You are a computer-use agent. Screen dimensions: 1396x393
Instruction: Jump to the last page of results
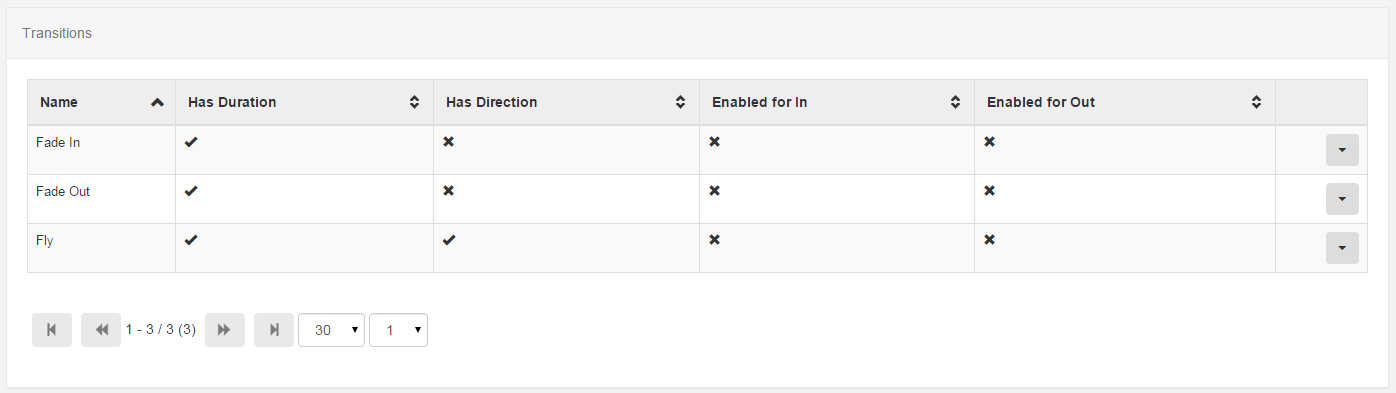(x=274, y=330)
